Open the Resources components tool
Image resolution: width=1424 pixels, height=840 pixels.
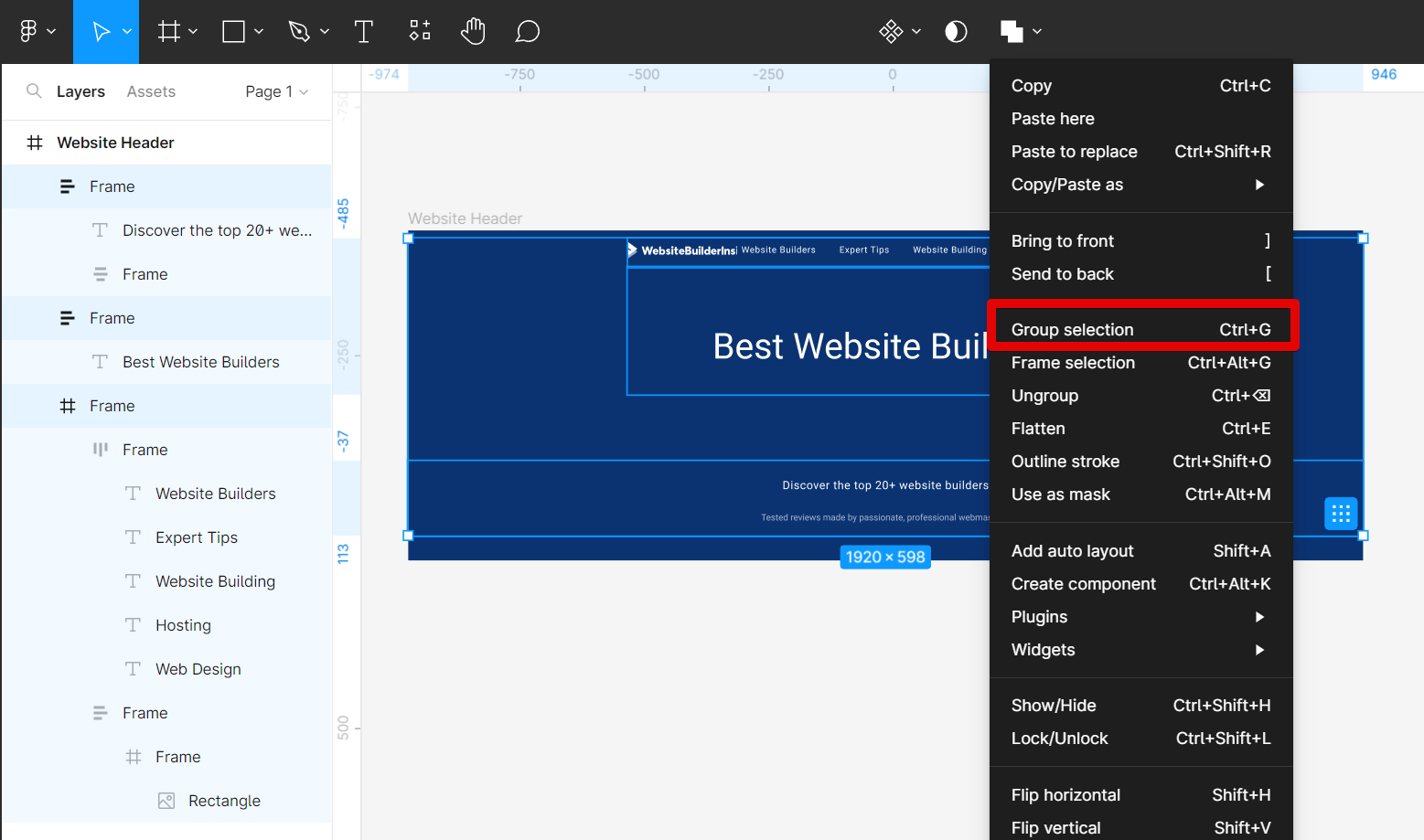click(419, 32)
